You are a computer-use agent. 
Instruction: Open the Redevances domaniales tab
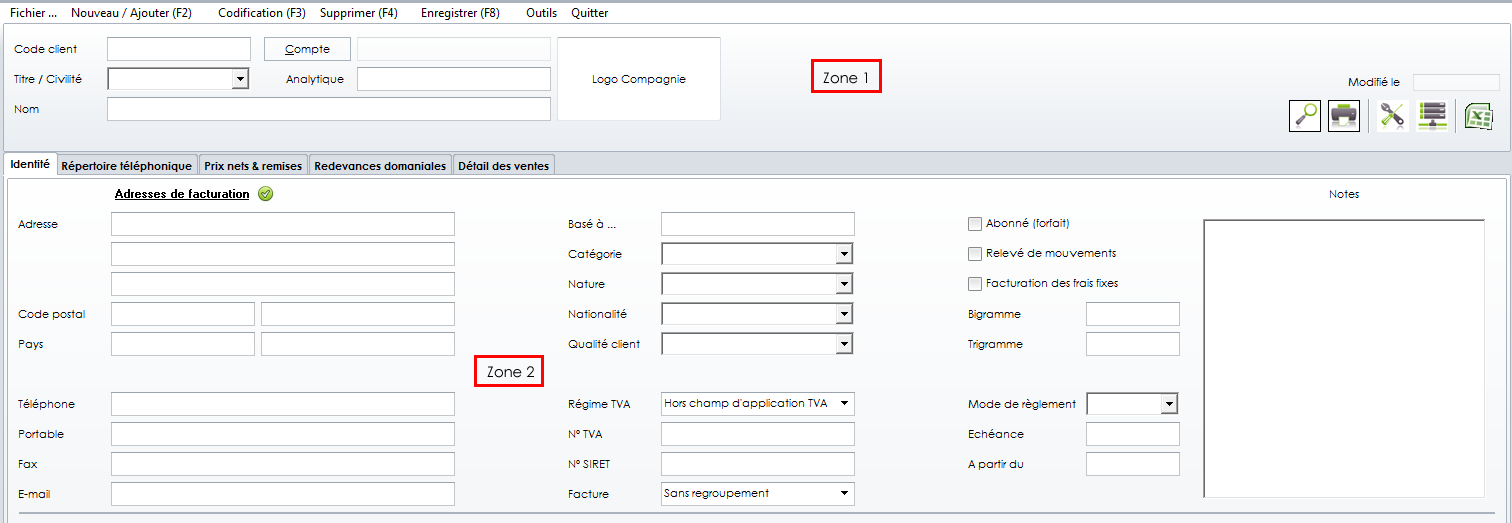[x=380, y=166]
